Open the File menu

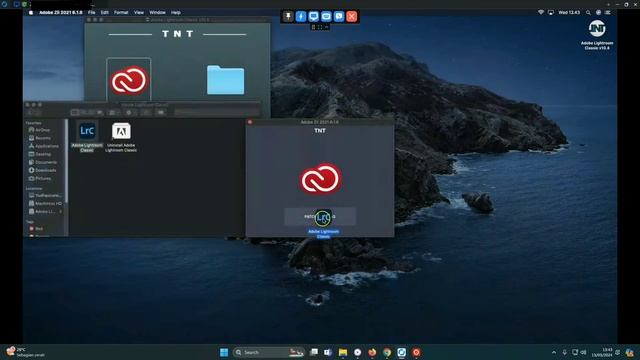(x=91, y=13)
